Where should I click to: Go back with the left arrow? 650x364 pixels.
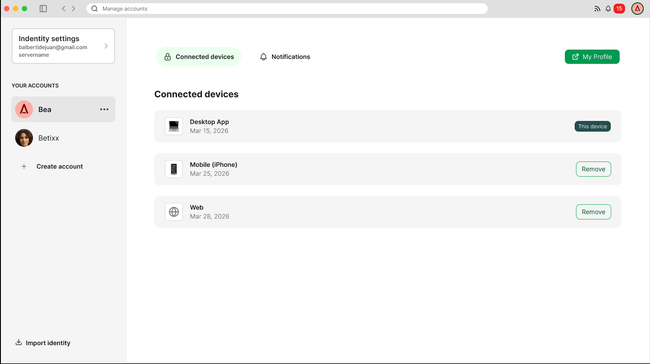click(63, 8)
